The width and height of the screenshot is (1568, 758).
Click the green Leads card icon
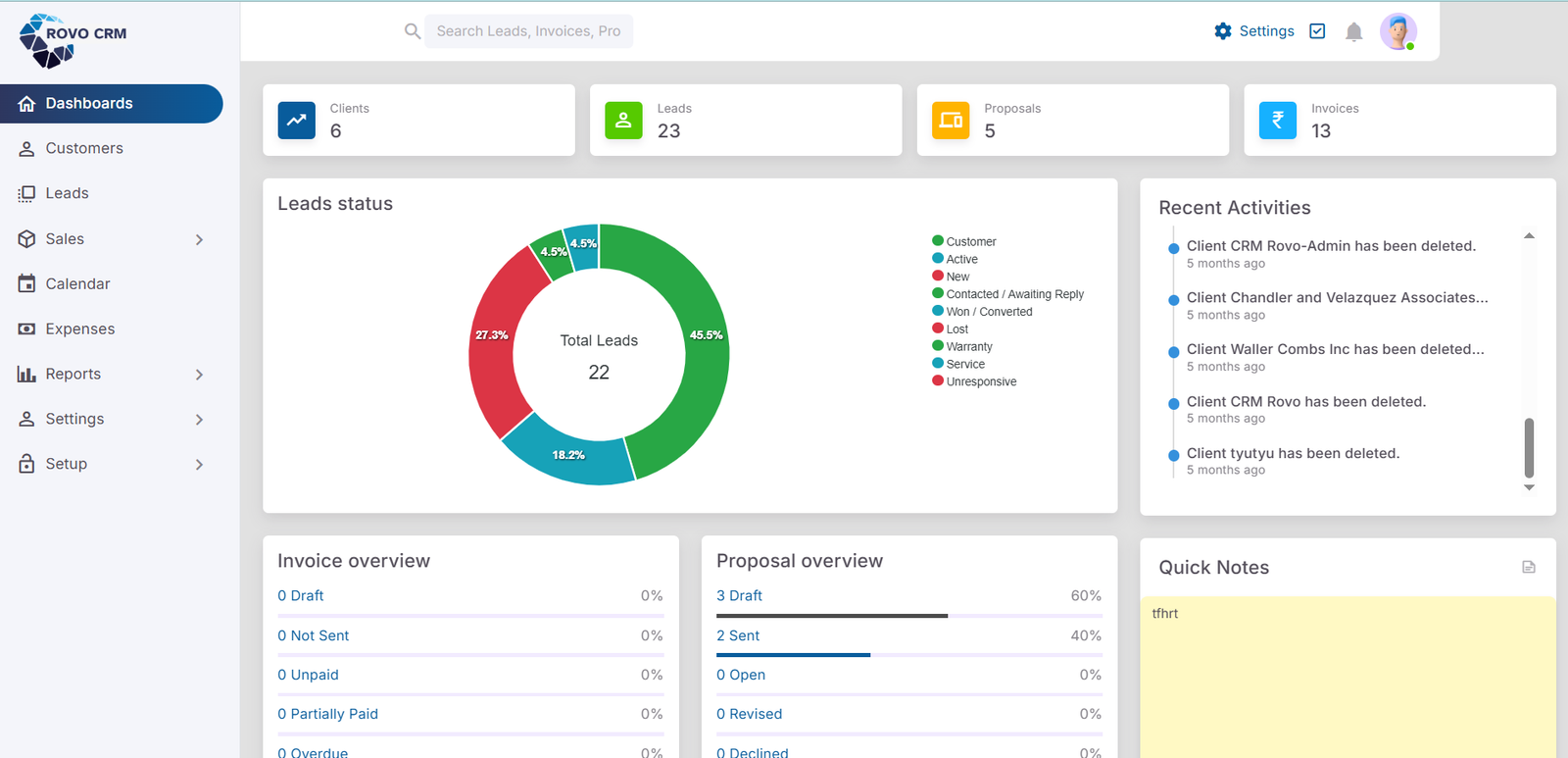click(x=623, y=121)
